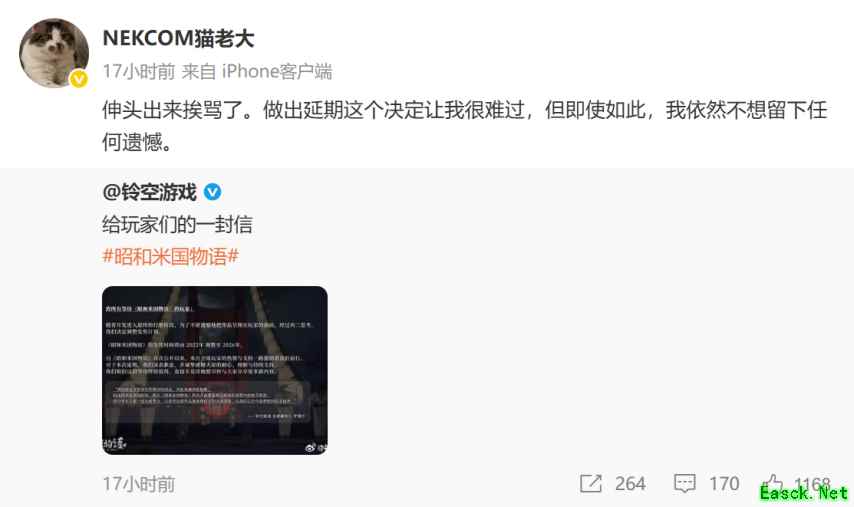
Task: Click the like count 1168
Action: coord(812,484)
